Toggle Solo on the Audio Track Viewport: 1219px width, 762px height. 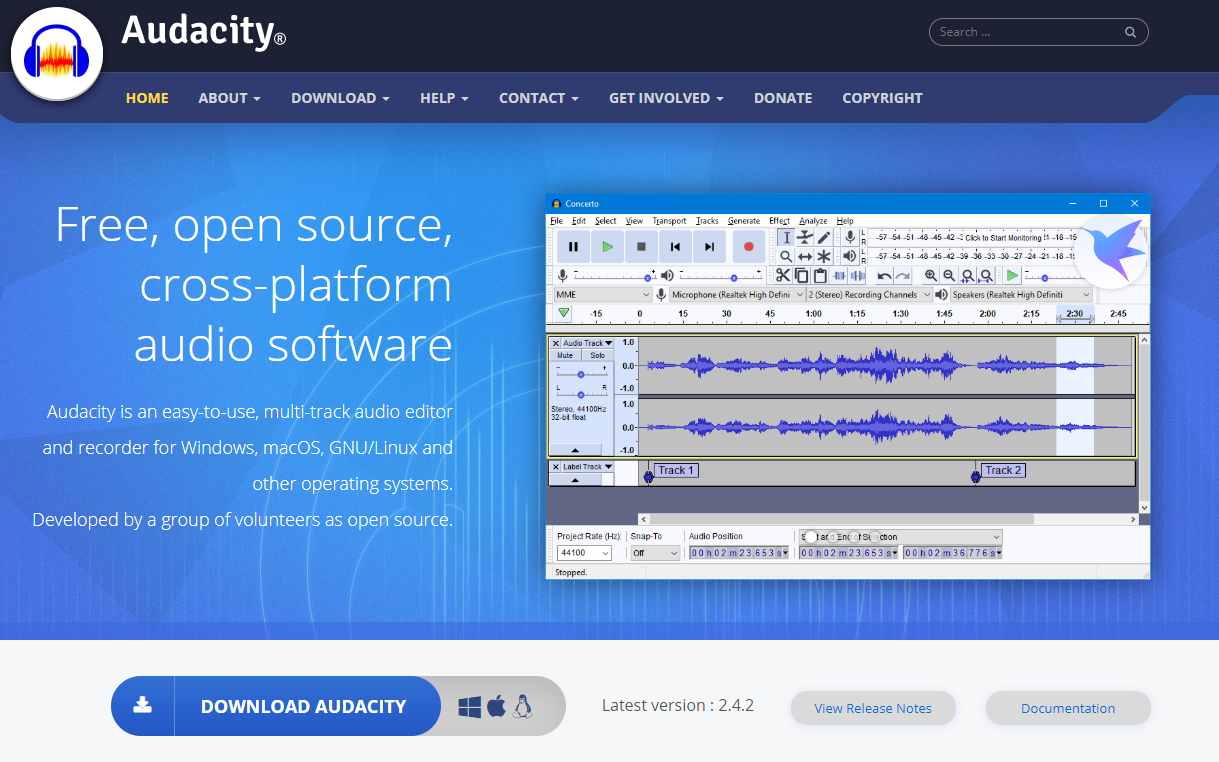pos(597,355)
